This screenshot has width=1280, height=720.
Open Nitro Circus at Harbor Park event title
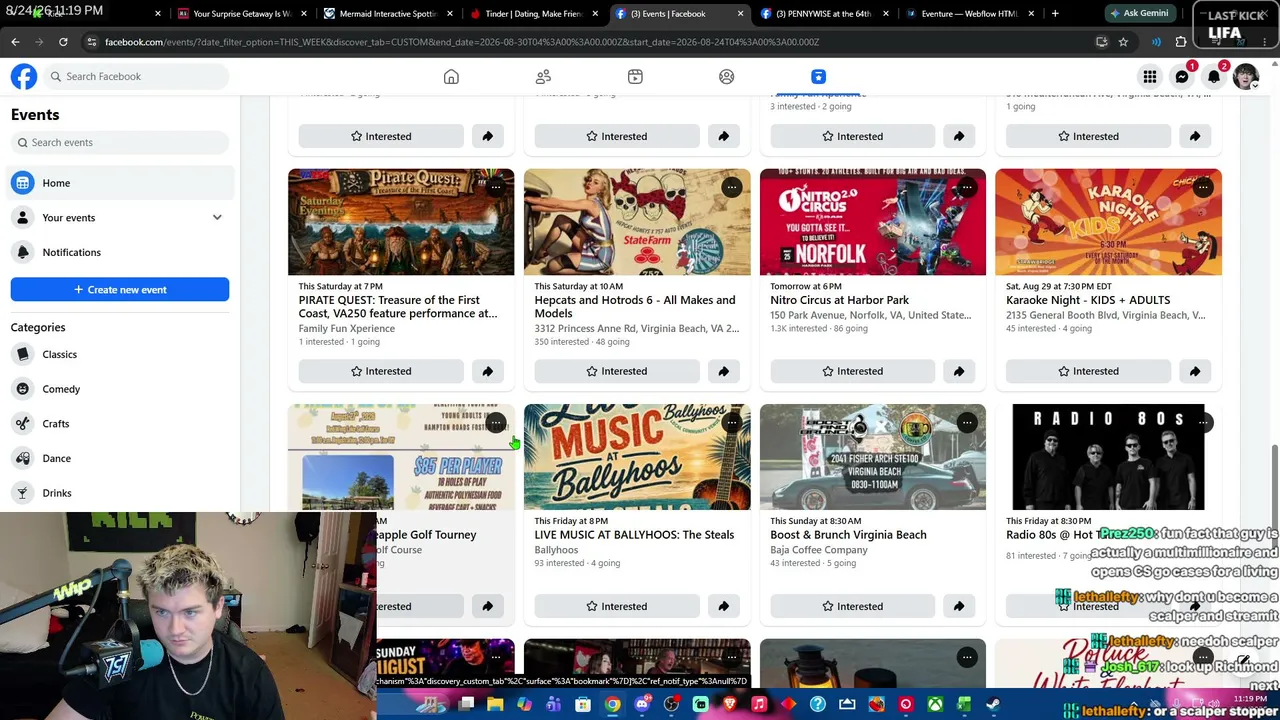pyautogui.click(x=840, y=300)
